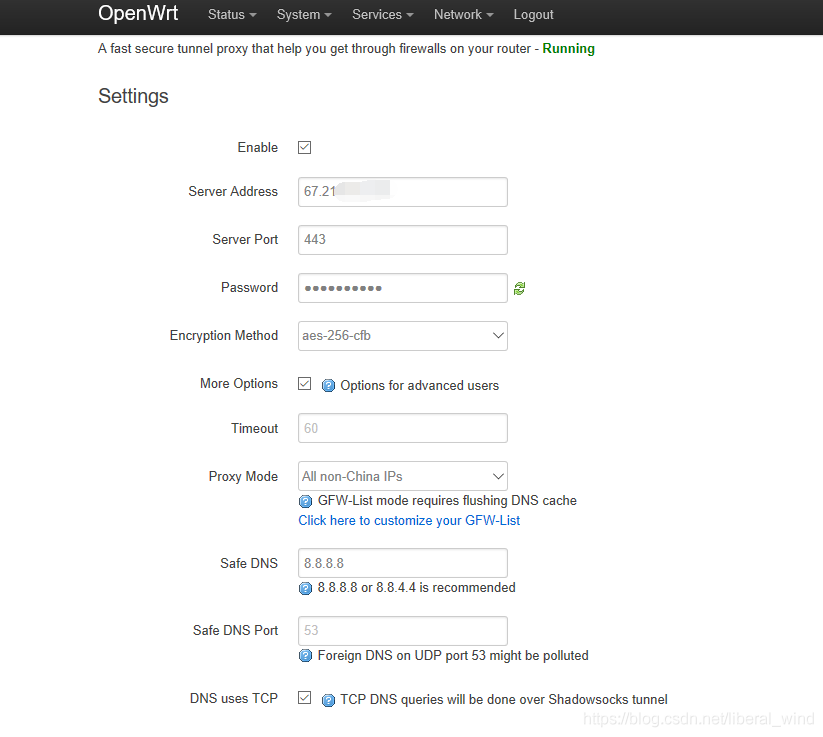Image resolution: width=823 pixels, height=737 pixels.
Task: Toggle the More Options checkbox
Action: tap(305, 384)
